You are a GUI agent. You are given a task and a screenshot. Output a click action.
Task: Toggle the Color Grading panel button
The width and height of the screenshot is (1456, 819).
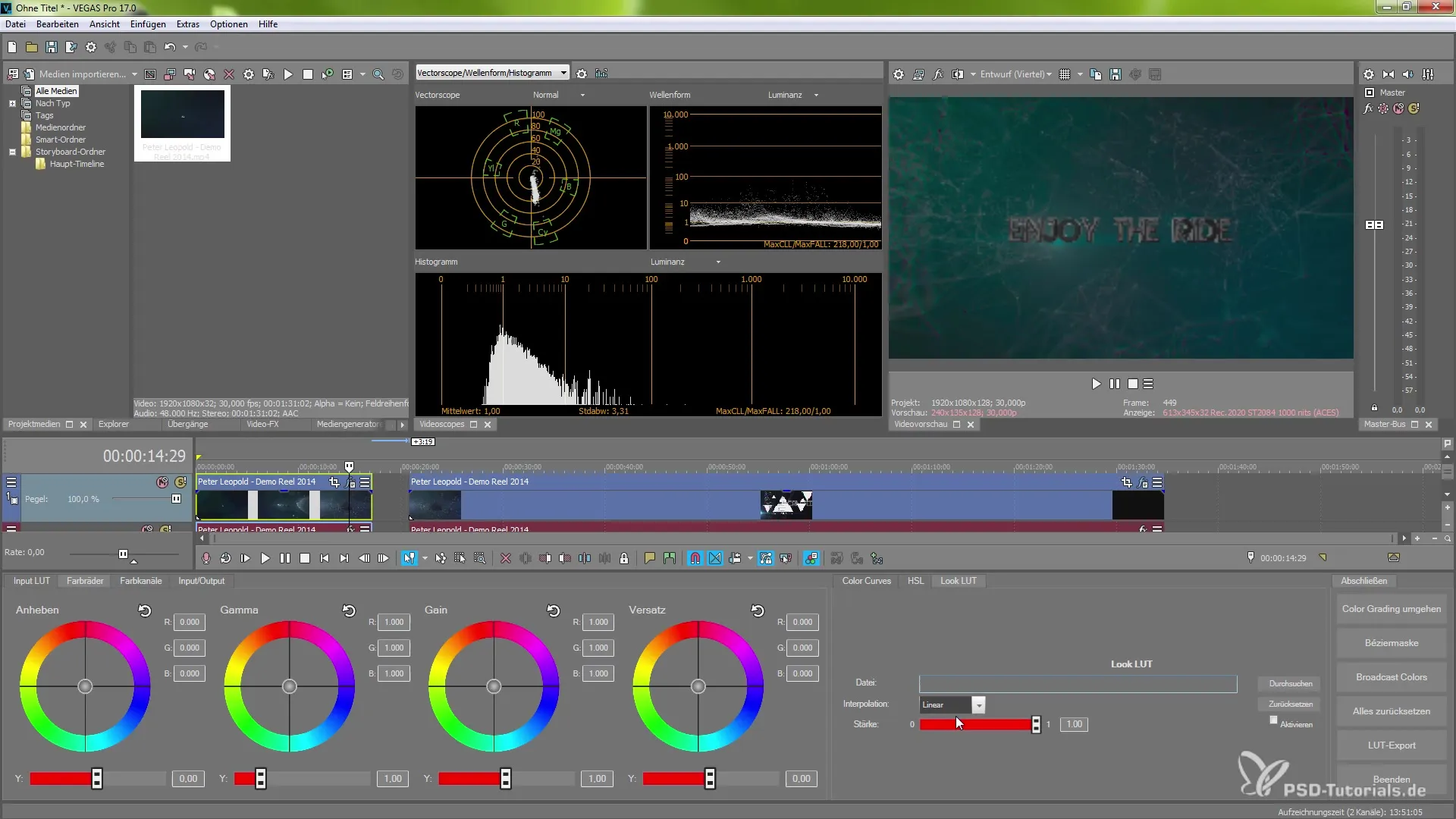pos(811,558)
